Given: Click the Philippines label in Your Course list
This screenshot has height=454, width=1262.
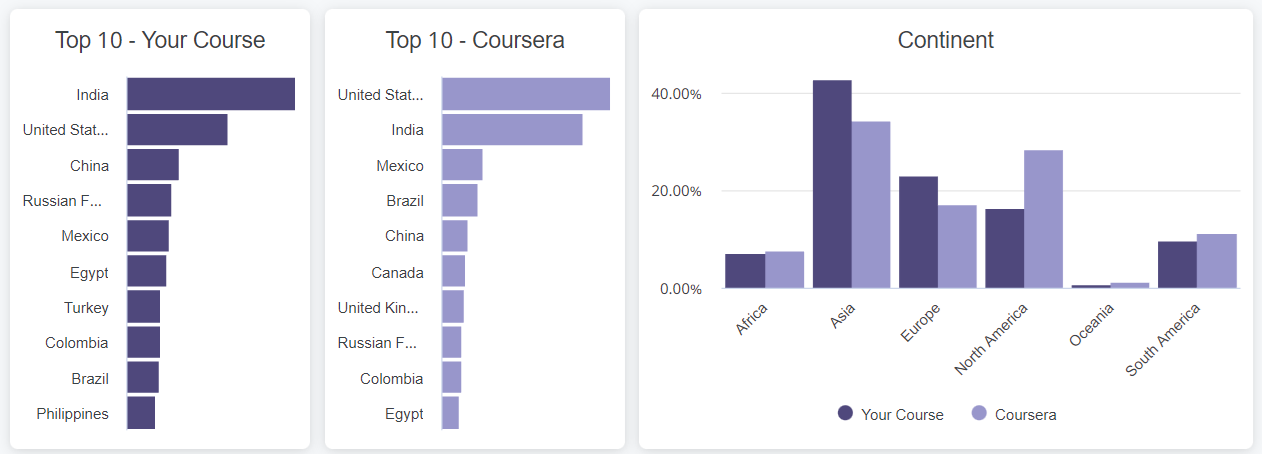Looking at the screenshot, I should coord(73,413).
